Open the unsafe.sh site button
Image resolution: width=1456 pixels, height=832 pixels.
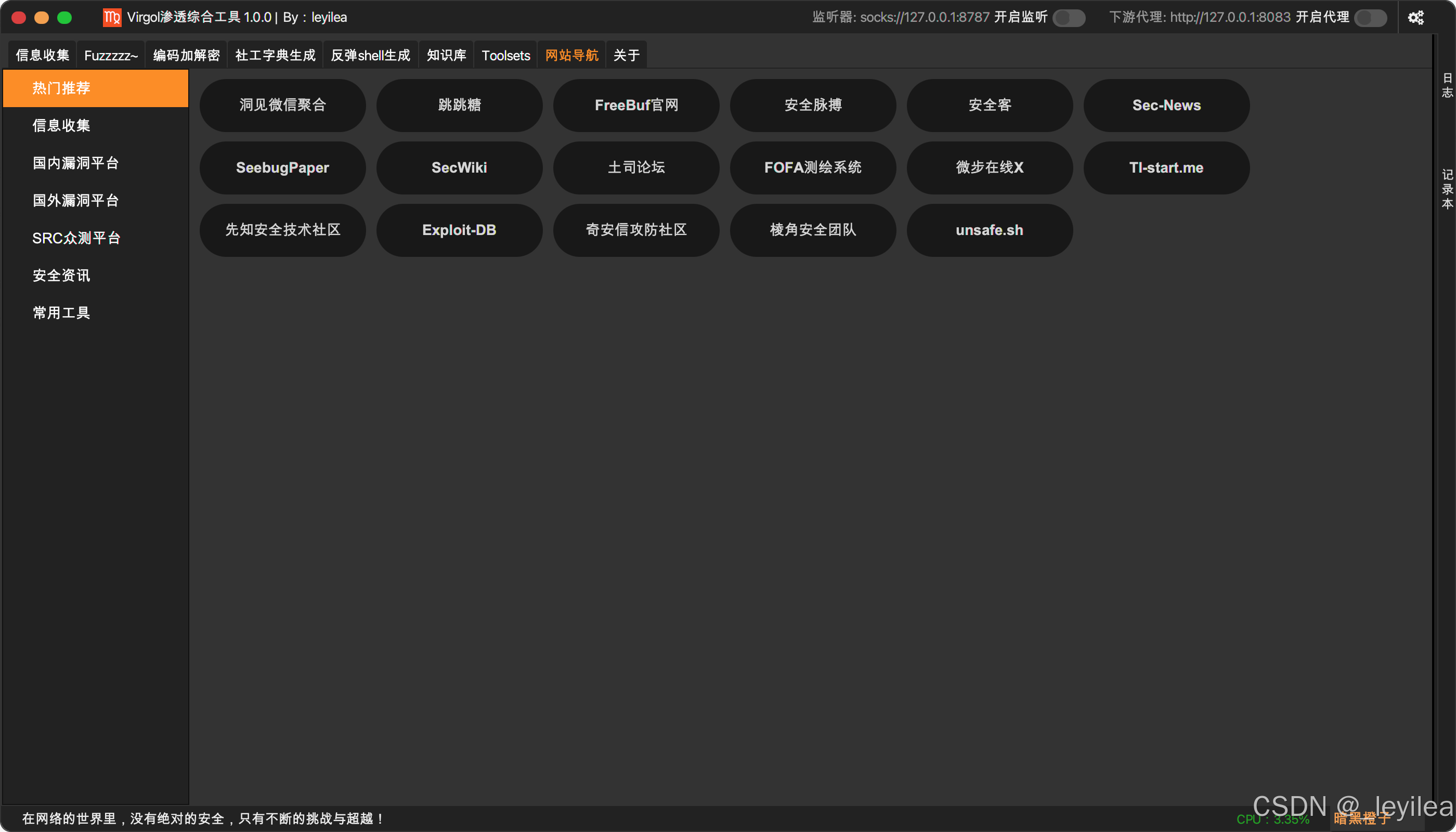click(x=989, y=230)
